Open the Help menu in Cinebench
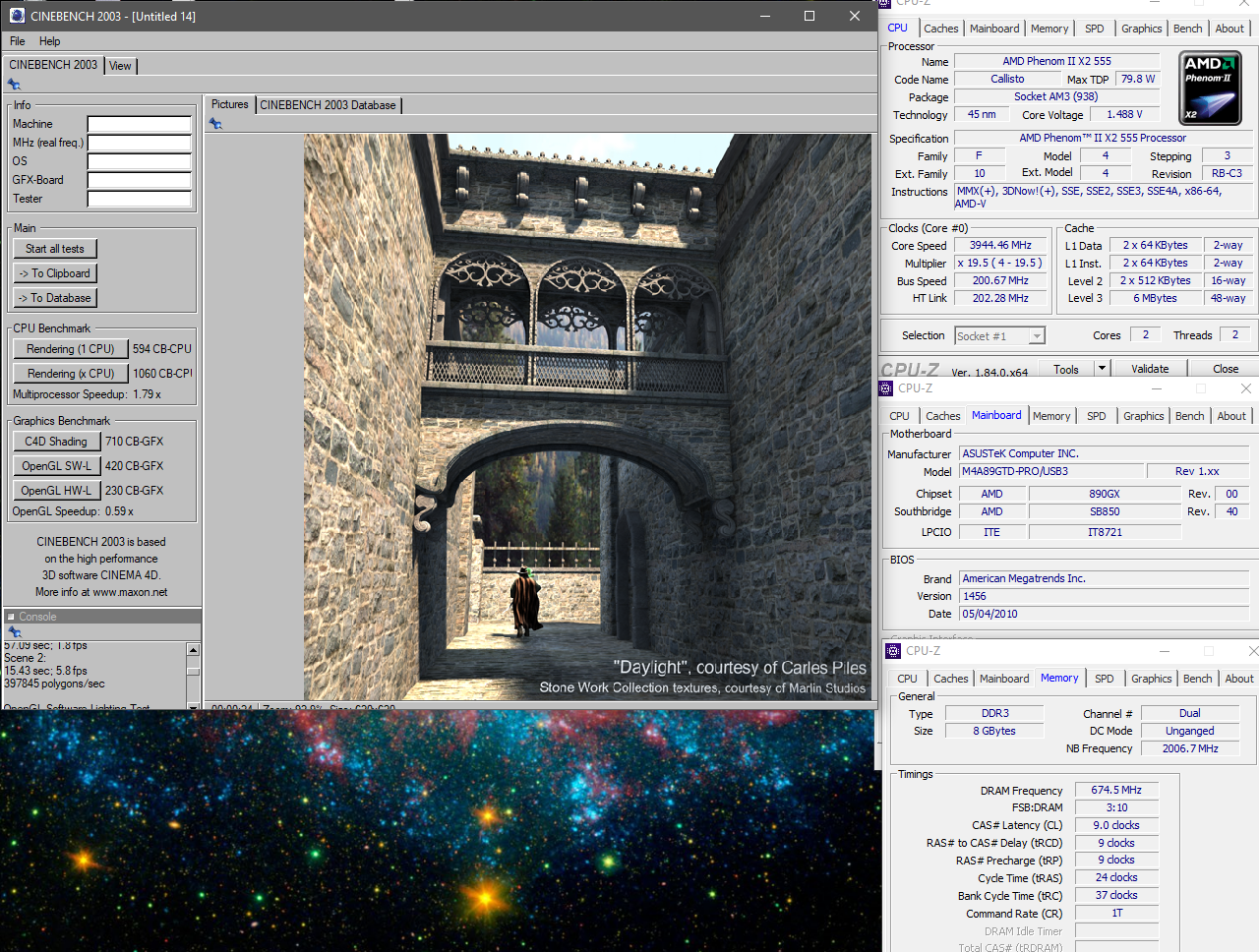The width and height of the screenshot is (1259, 952). click(50, 41)
